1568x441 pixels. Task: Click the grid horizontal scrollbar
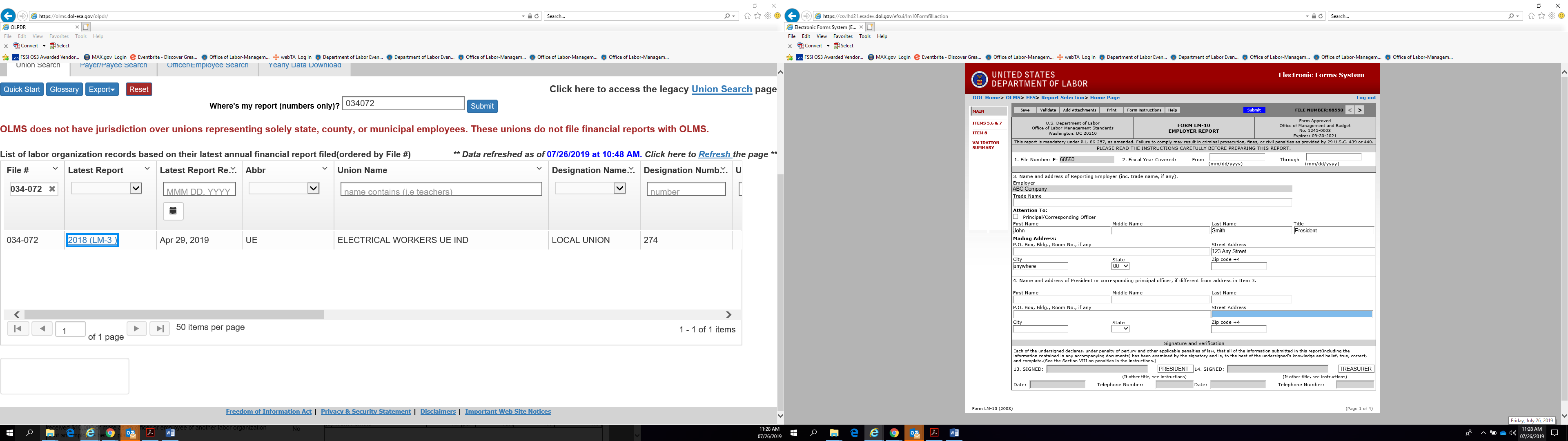[x=174, y=315]
